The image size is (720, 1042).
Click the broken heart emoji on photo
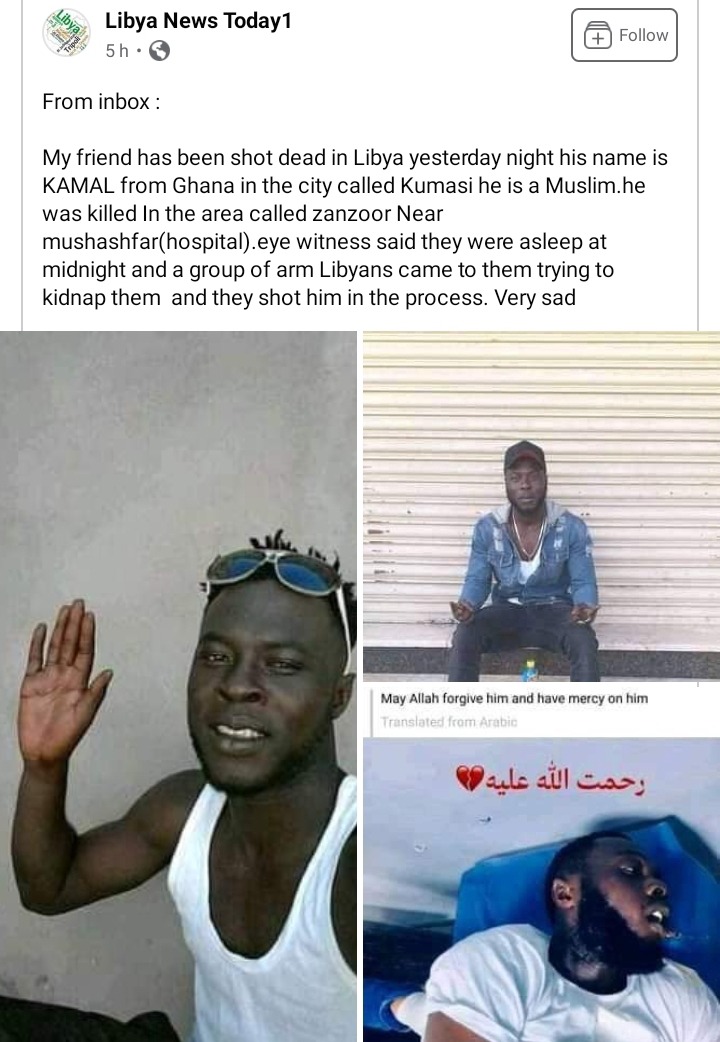(x=469, y=779)
